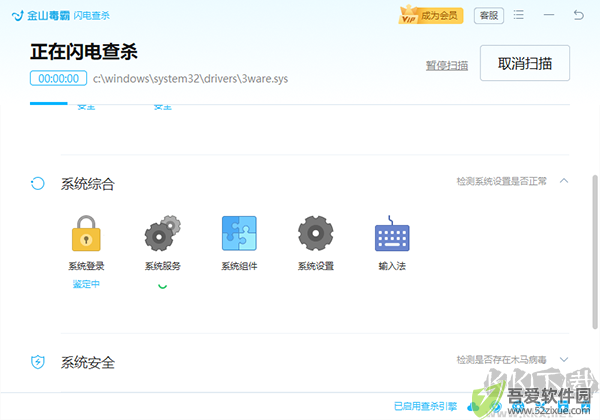Open 客服 customer service
Screen dimensions: 600x420
pos(489,16)
